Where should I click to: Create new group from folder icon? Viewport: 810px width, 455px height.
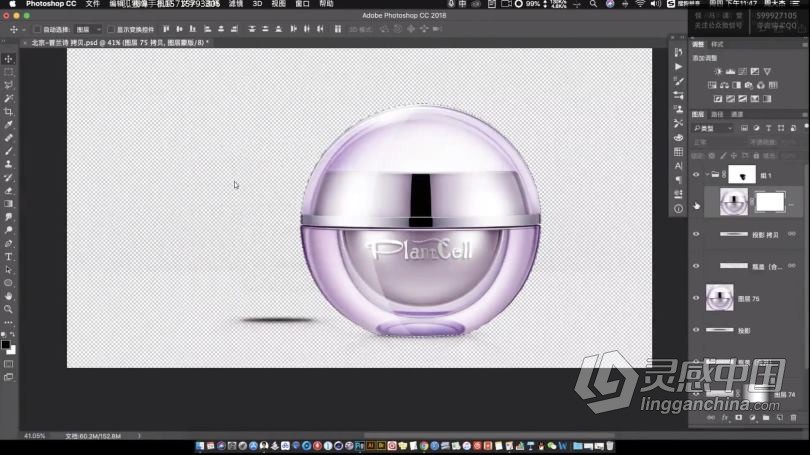766,417
